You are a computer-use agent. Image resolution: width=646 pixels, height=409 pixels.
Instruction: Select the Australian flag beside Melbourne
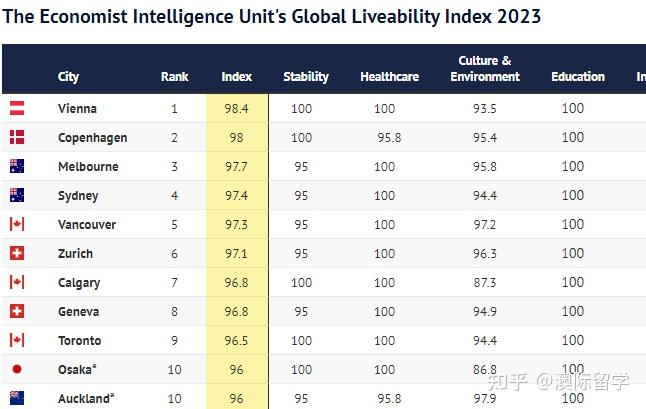point(17,166)
